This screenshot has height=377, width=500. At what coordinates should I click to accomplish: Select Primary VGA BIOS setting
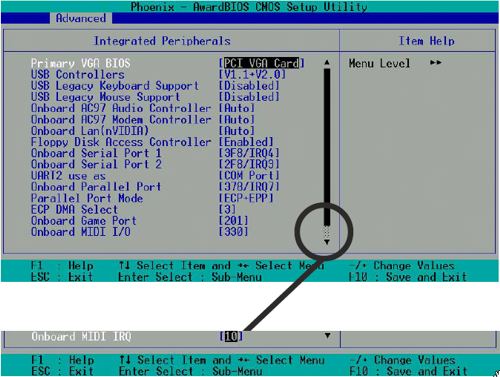[x=80, y=63]
